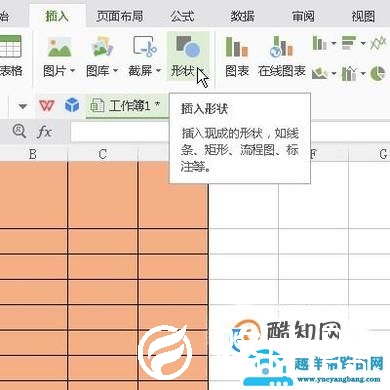Click the fx insert function icon
390x390 pixels.
[x=44, y=132]
